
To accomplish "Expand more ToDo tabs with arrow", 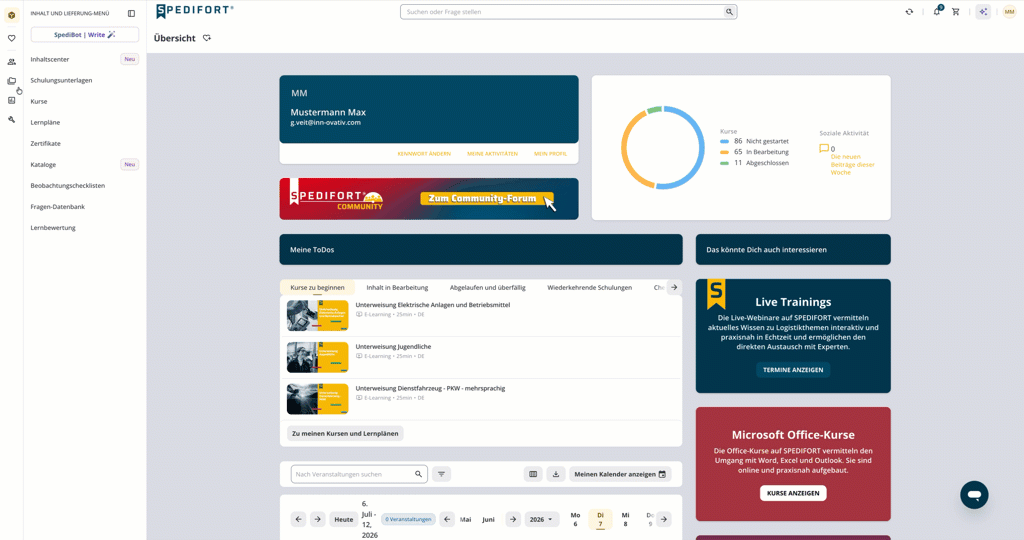I will 674,287.
